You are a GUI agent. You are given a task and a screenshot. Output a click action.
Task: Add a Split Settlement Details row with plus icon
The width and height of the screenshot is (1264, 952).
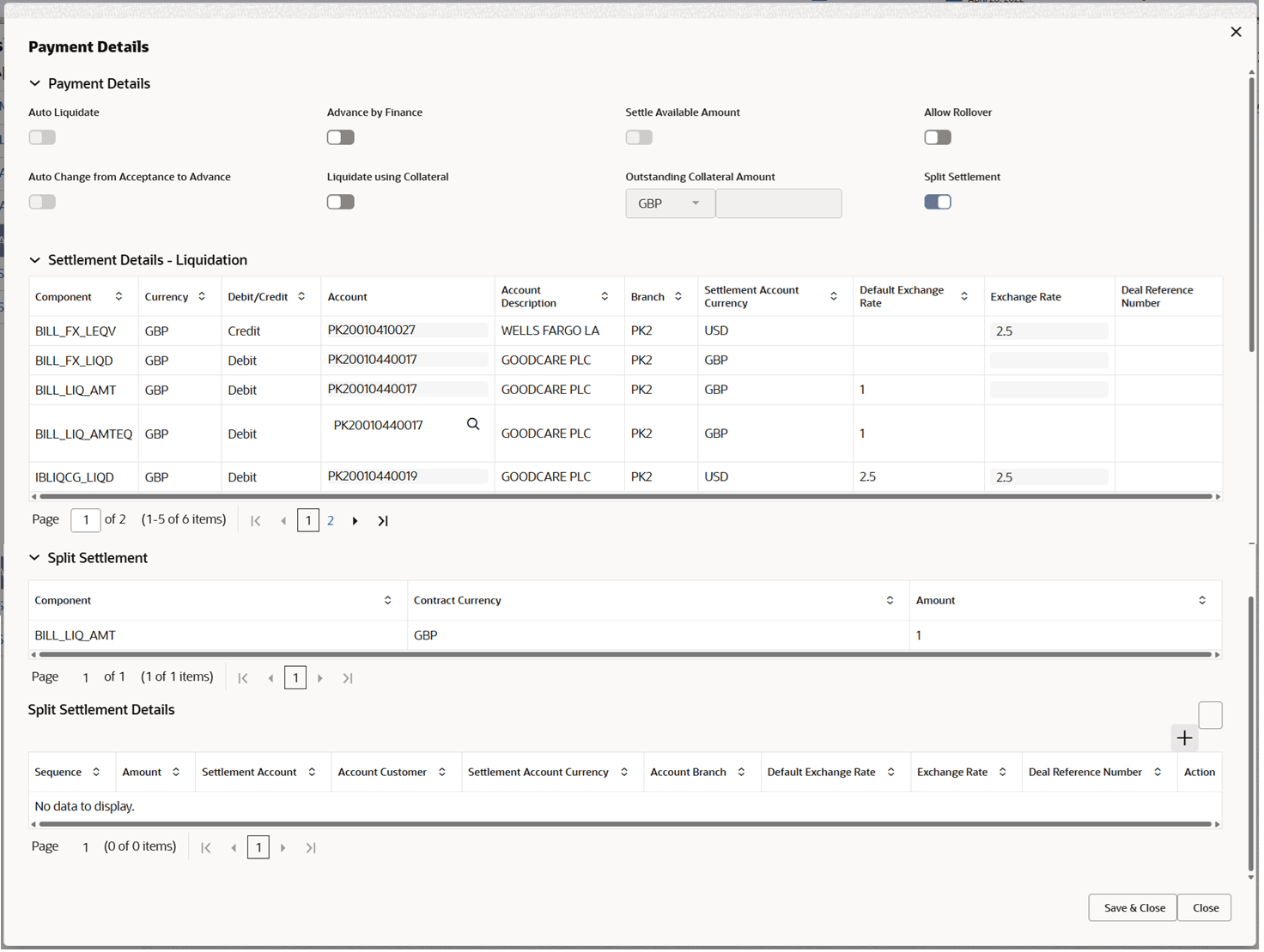click(1184, 737)
